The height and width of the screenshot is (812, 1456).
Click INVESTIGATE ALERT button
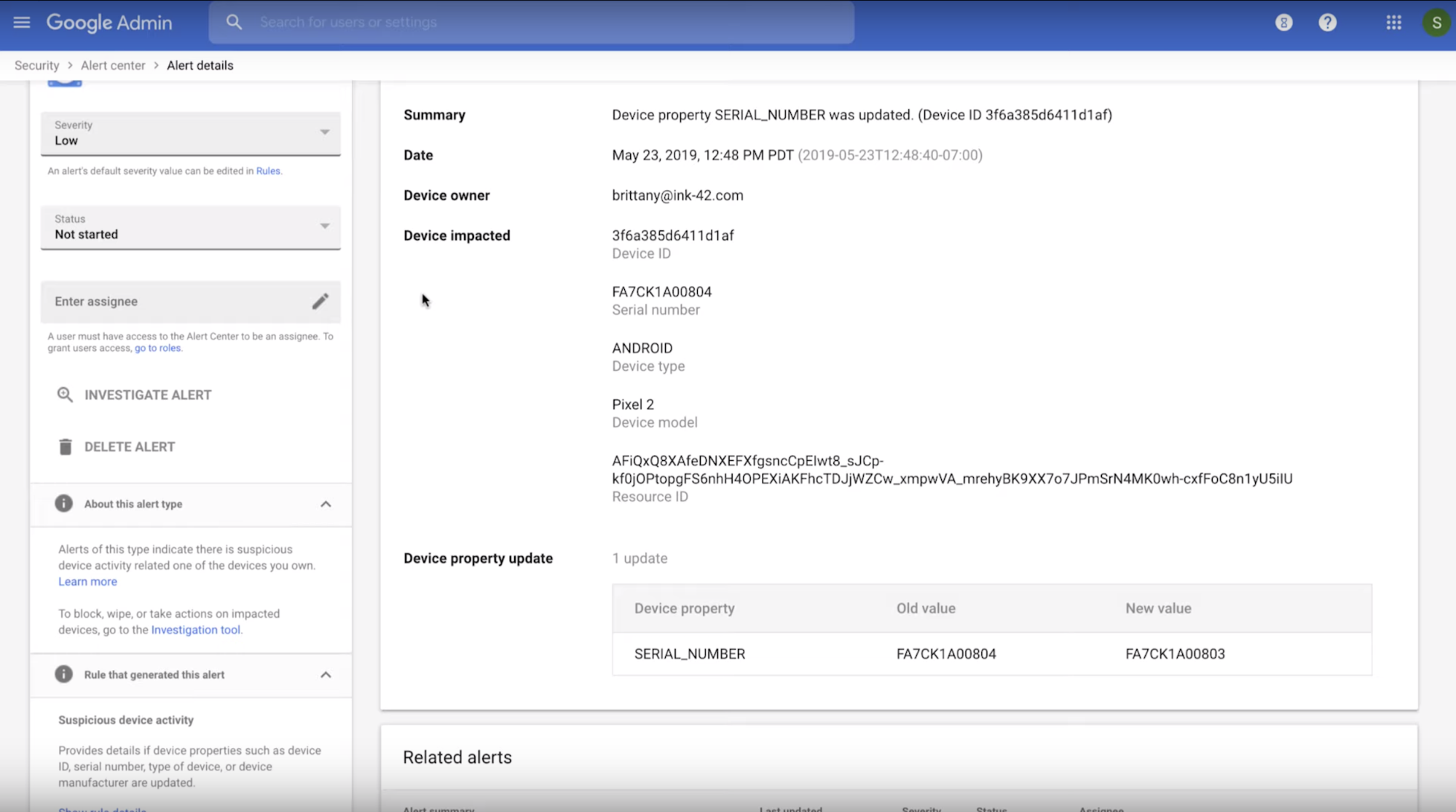[x=135, y=395]
